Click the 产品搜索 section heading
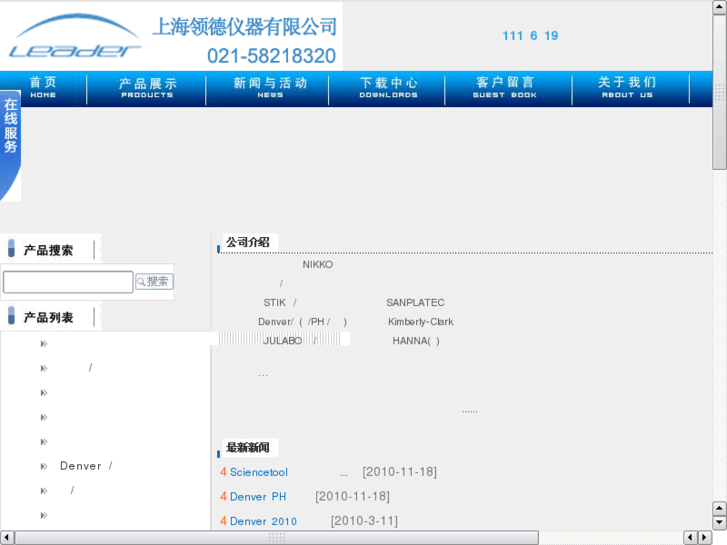The height and width of the screenshot is (545, 727). (x=48, y=250)
